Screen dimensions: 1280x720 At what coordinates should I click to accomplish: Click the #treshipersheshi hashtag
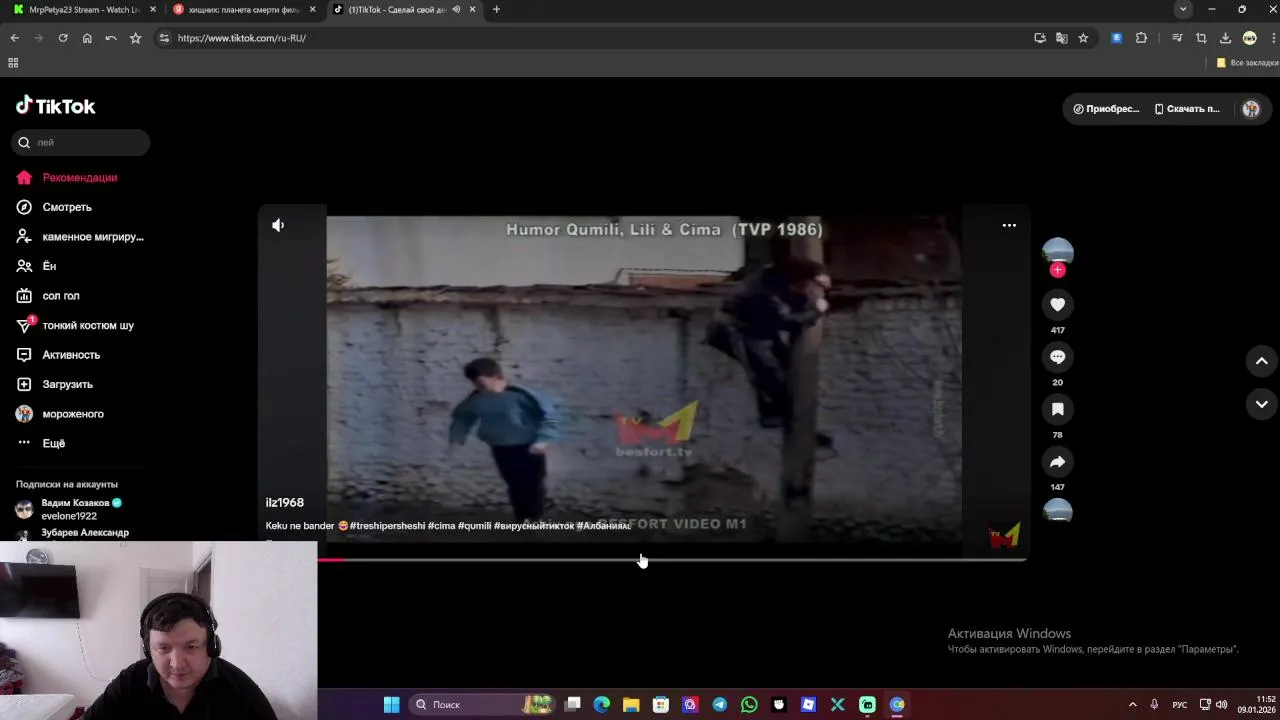coord(387,526)
